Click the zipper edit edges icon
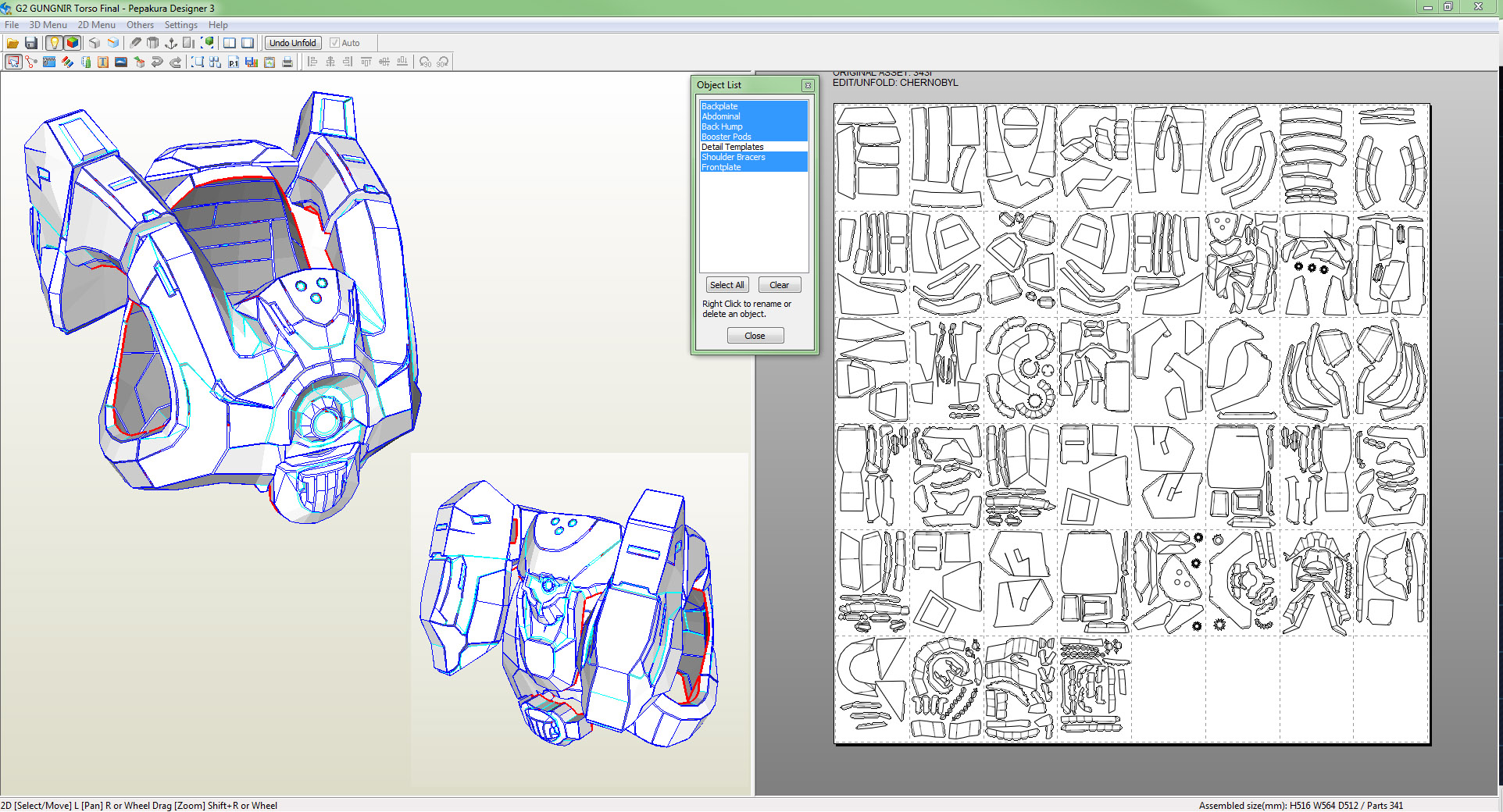Image resolution: width=1503 pixels, height=812 pixels. click(49, 62)
